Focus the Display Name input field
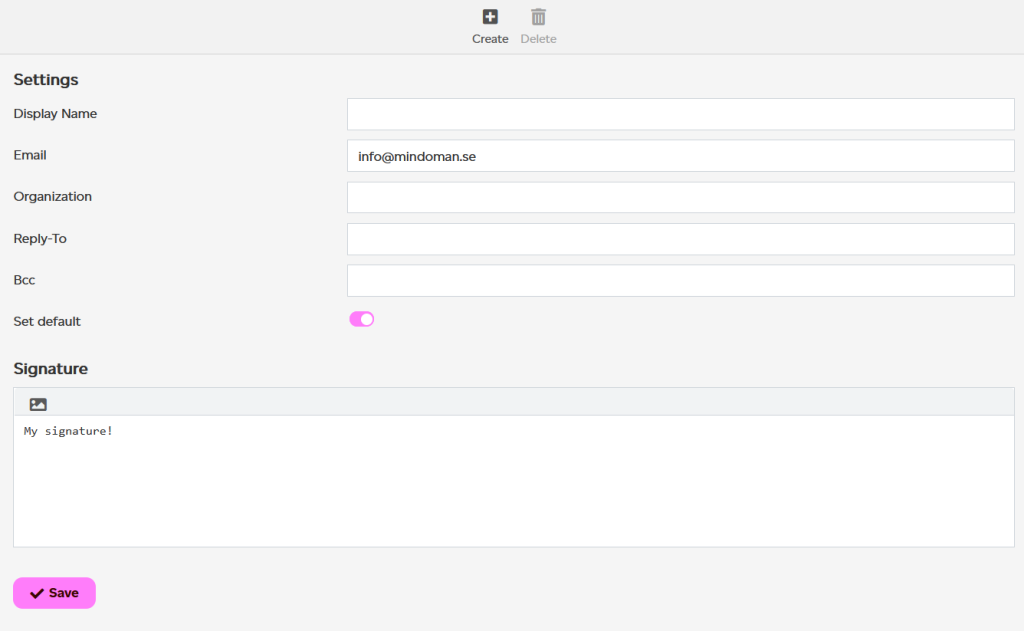The image size is (1024, 631). [680, 114]
